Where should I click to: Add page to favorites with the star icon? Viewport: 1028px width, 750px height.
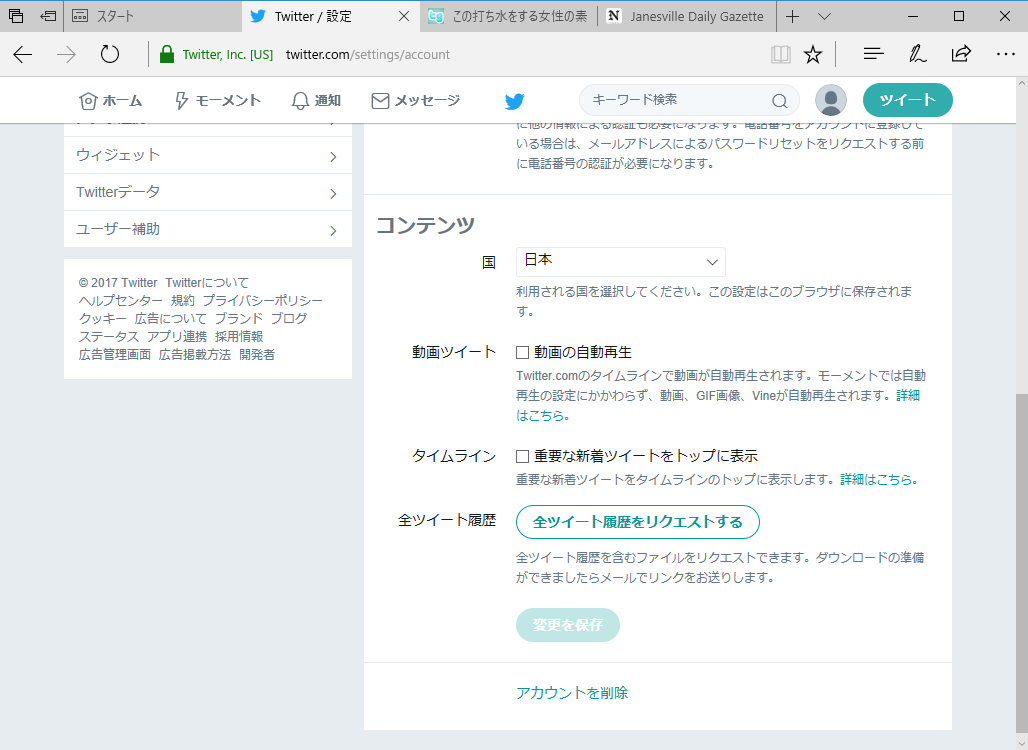(814, 53)
